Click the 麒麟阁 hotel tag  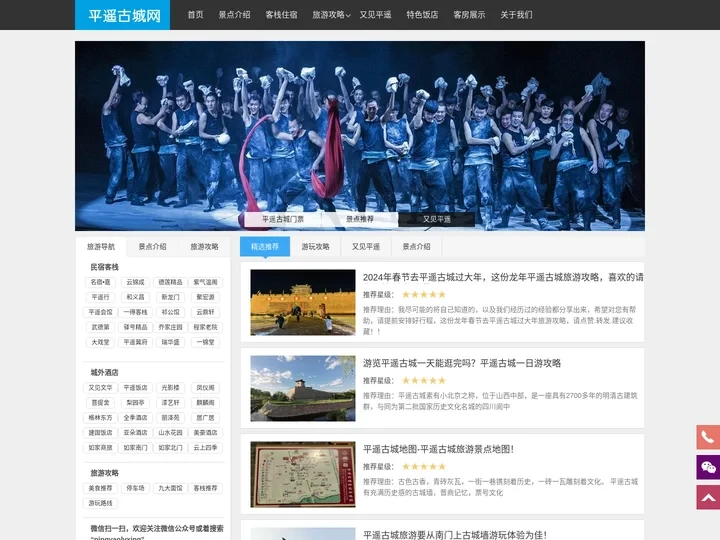pos(205,403)
